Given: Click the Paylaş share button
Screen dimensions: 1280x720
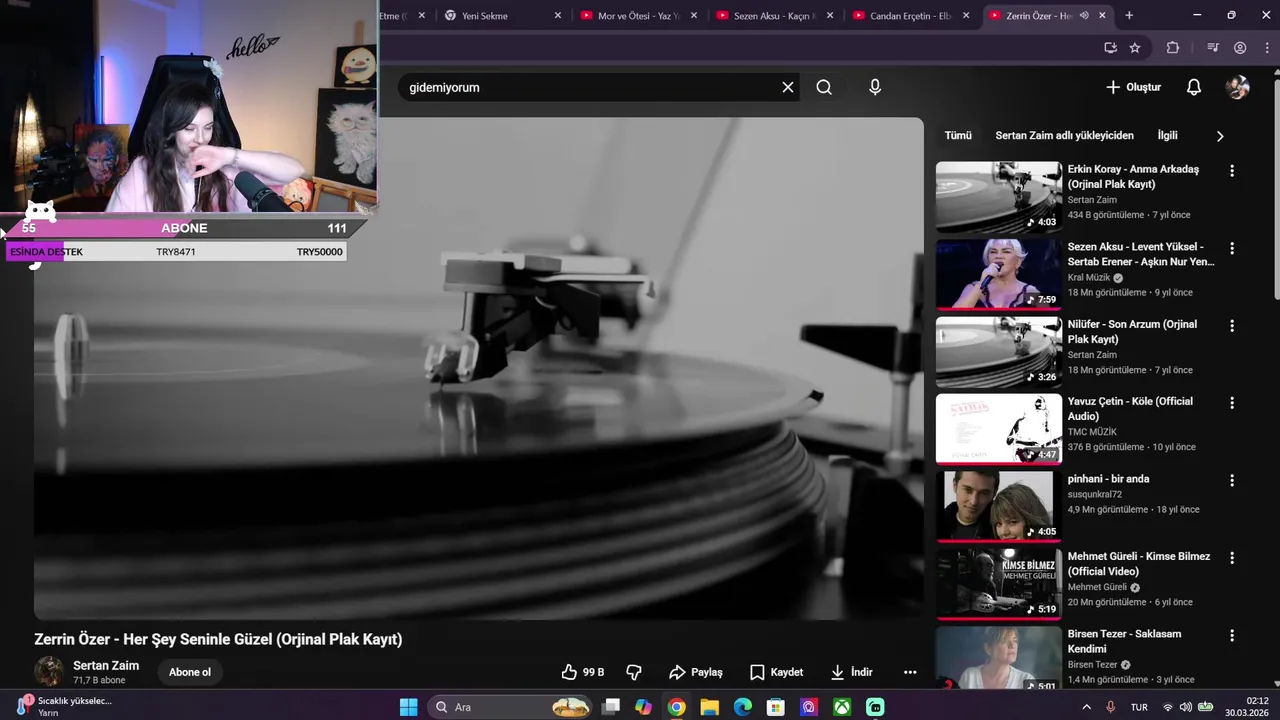Looking at the screenshot, I should 696,672.
